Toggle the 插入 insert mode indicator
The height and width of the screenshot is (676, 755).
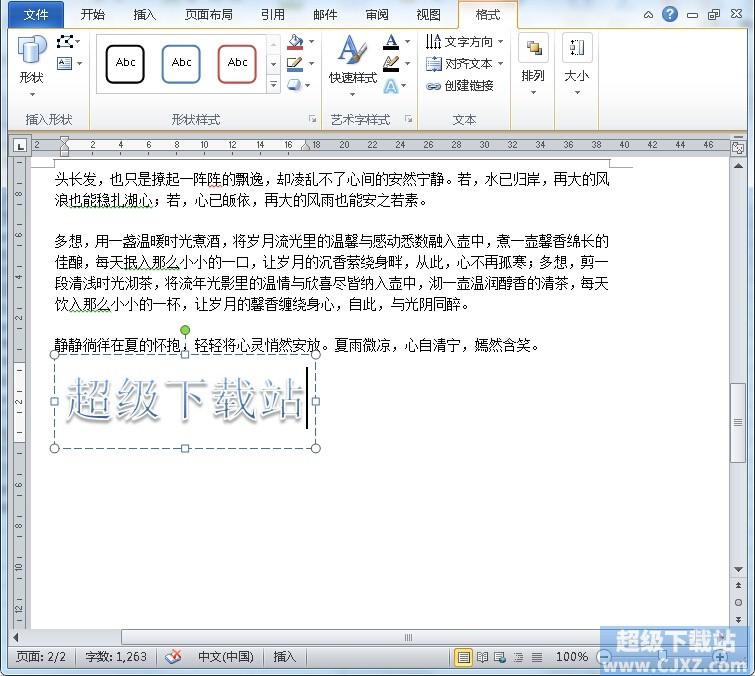pyautogui.click(x=285, y=657)
